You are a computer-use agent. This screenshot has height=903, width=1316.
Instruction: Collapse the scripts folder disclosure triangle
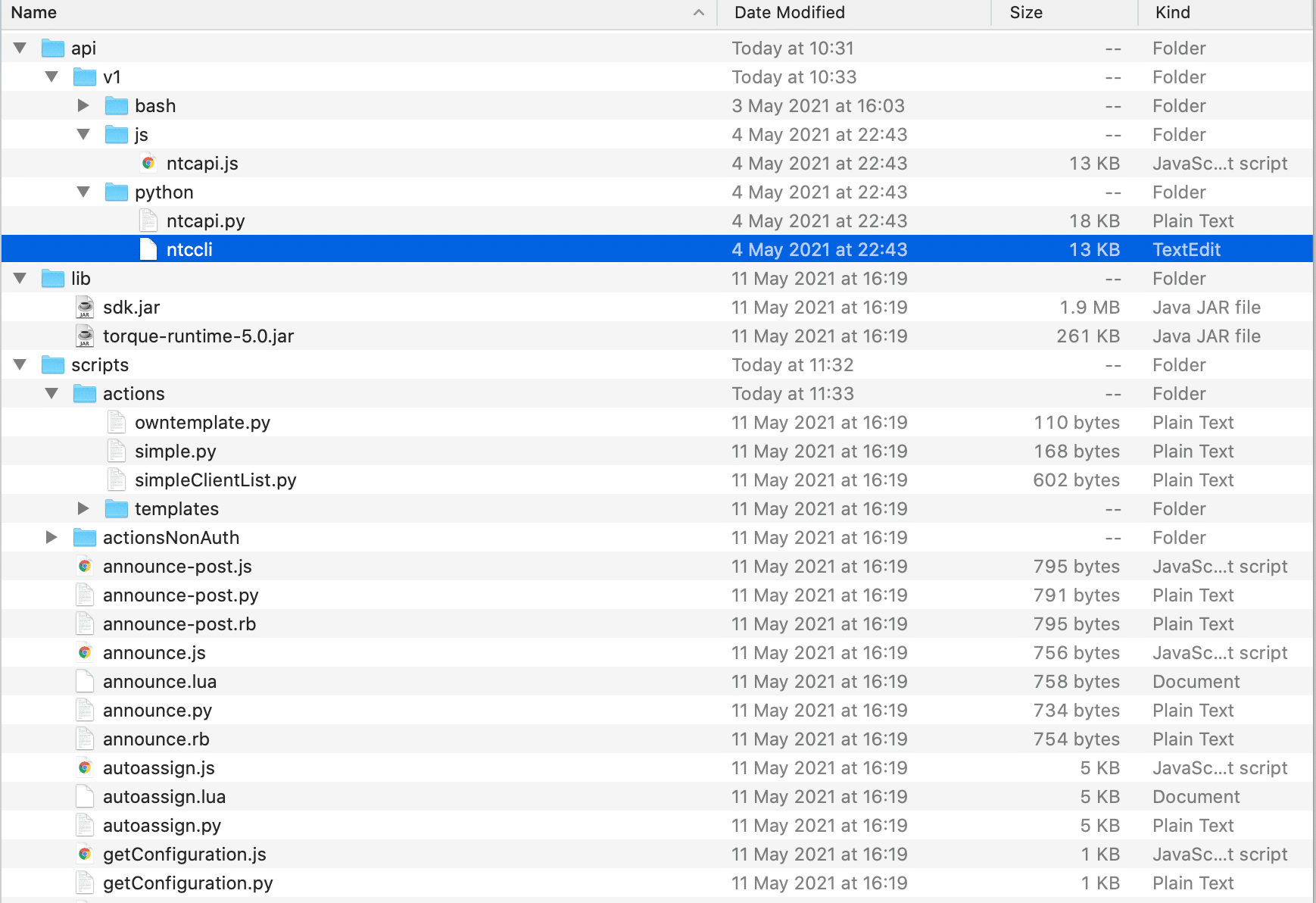[20, 365]
